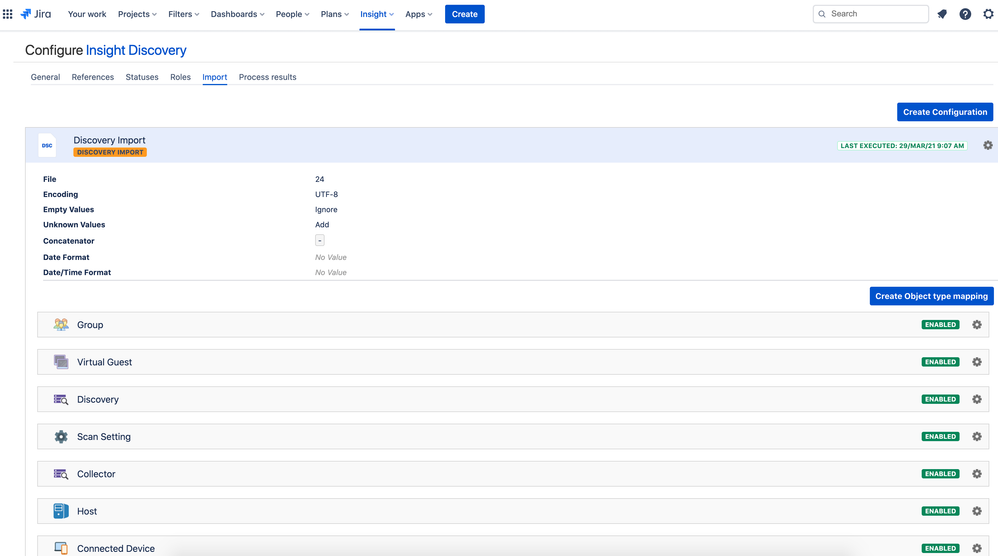Switch to the Statuses tab
This screenshot has width=998, height=556.
coord(142,77)
